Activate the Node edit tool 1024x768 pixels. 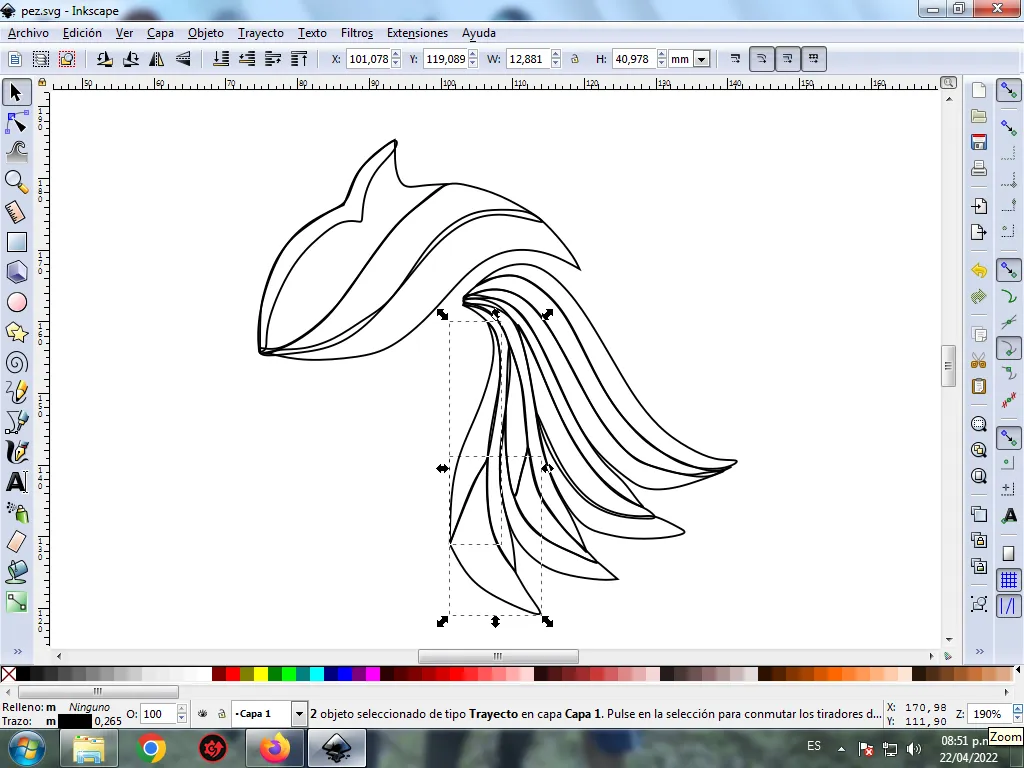[x=16, y=123]
